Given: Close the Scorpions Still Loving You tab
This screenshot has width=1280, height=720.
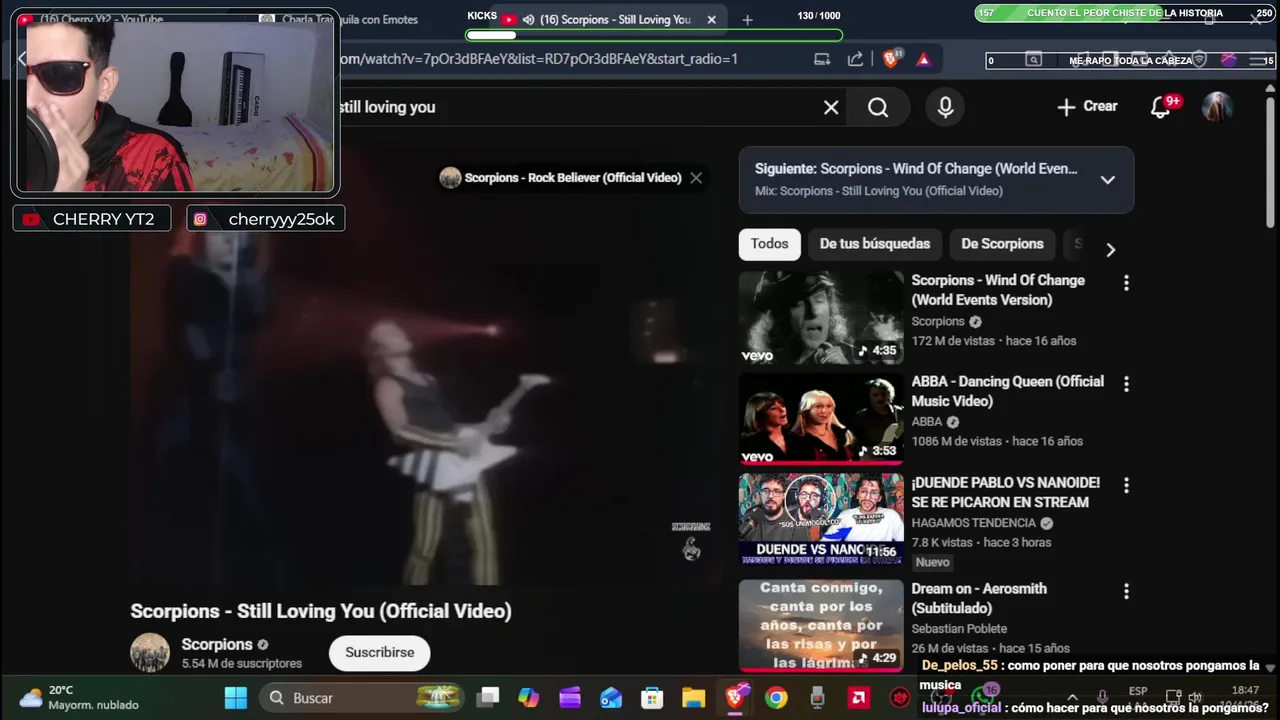Looking at the screenshot, I should [x=712, y=20].
